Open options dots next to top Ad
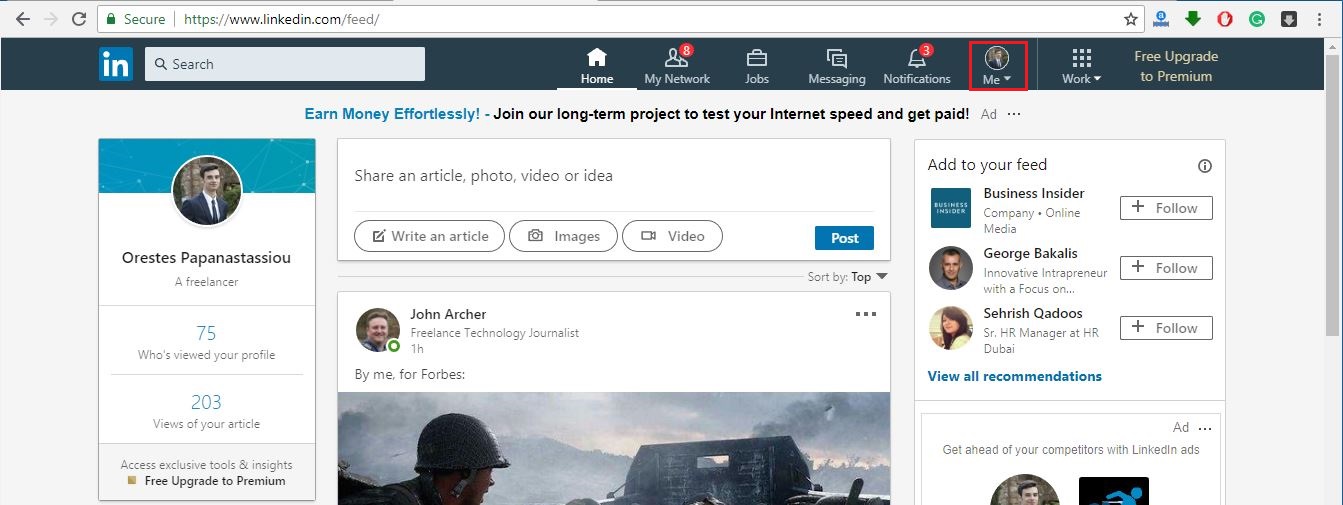This screenshot has height=505, width=1343. click(x=1014, y=114)
